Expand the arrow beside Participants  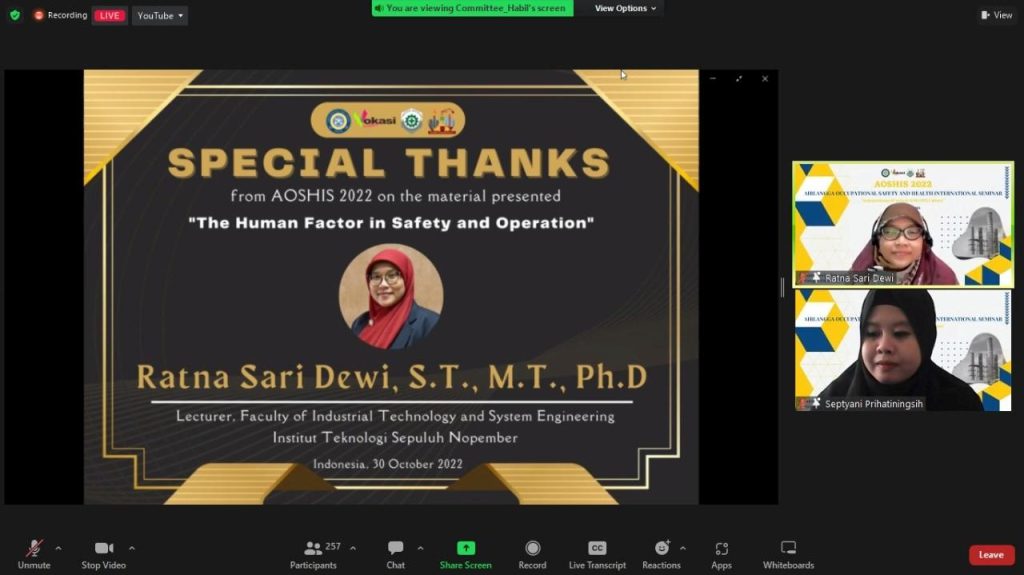click(353, 548)
